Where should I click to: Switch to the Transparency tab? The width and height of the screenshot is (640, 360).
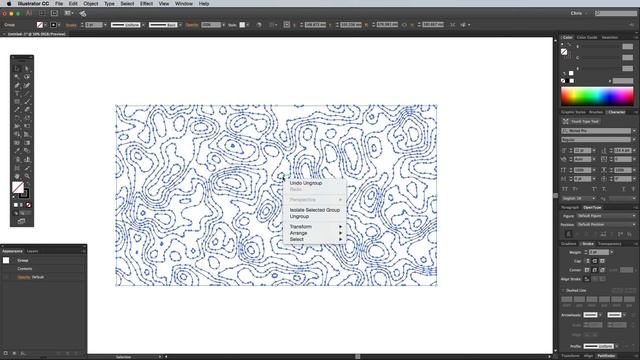609,244
